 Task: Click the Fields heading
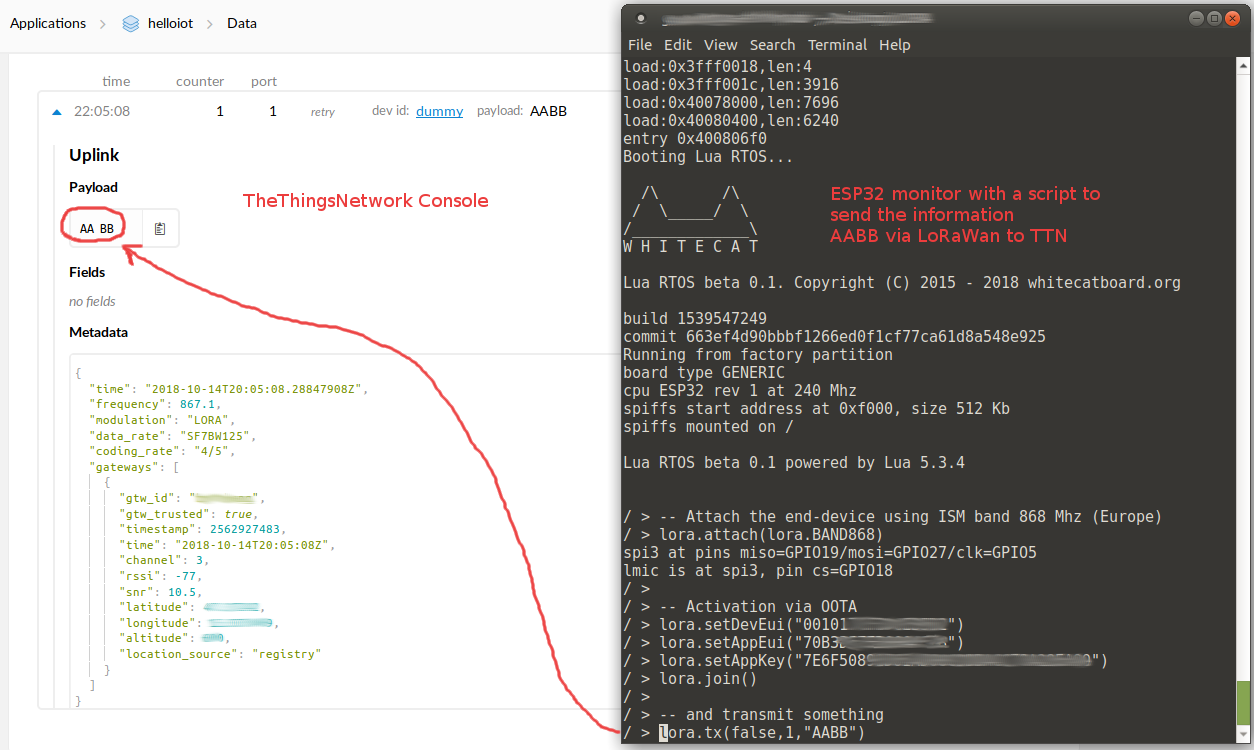87,272
